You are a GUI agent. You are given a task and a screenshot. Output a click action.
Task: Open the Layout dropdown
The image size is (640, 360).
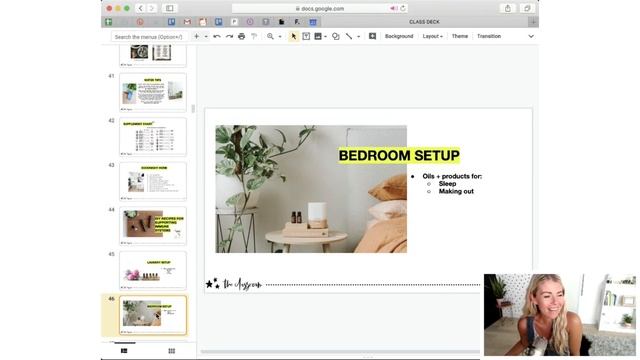(432, 36)
